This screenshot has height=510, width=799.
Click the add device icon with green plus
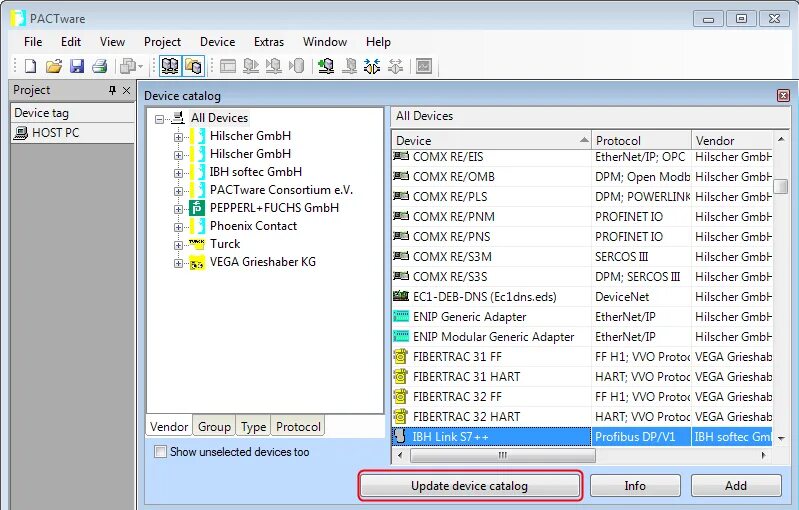(326, 66)
